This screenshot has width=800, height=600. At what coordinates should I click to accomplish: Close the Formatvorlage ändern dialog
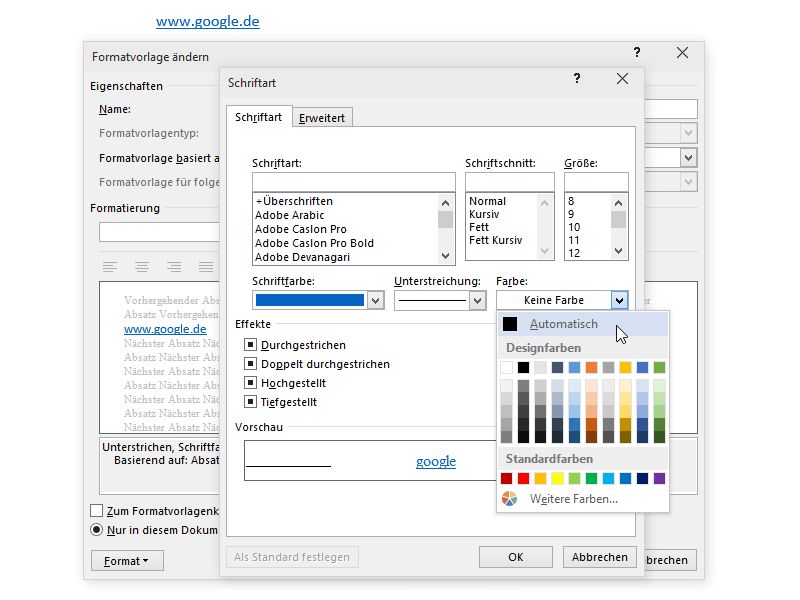point(682,53)
